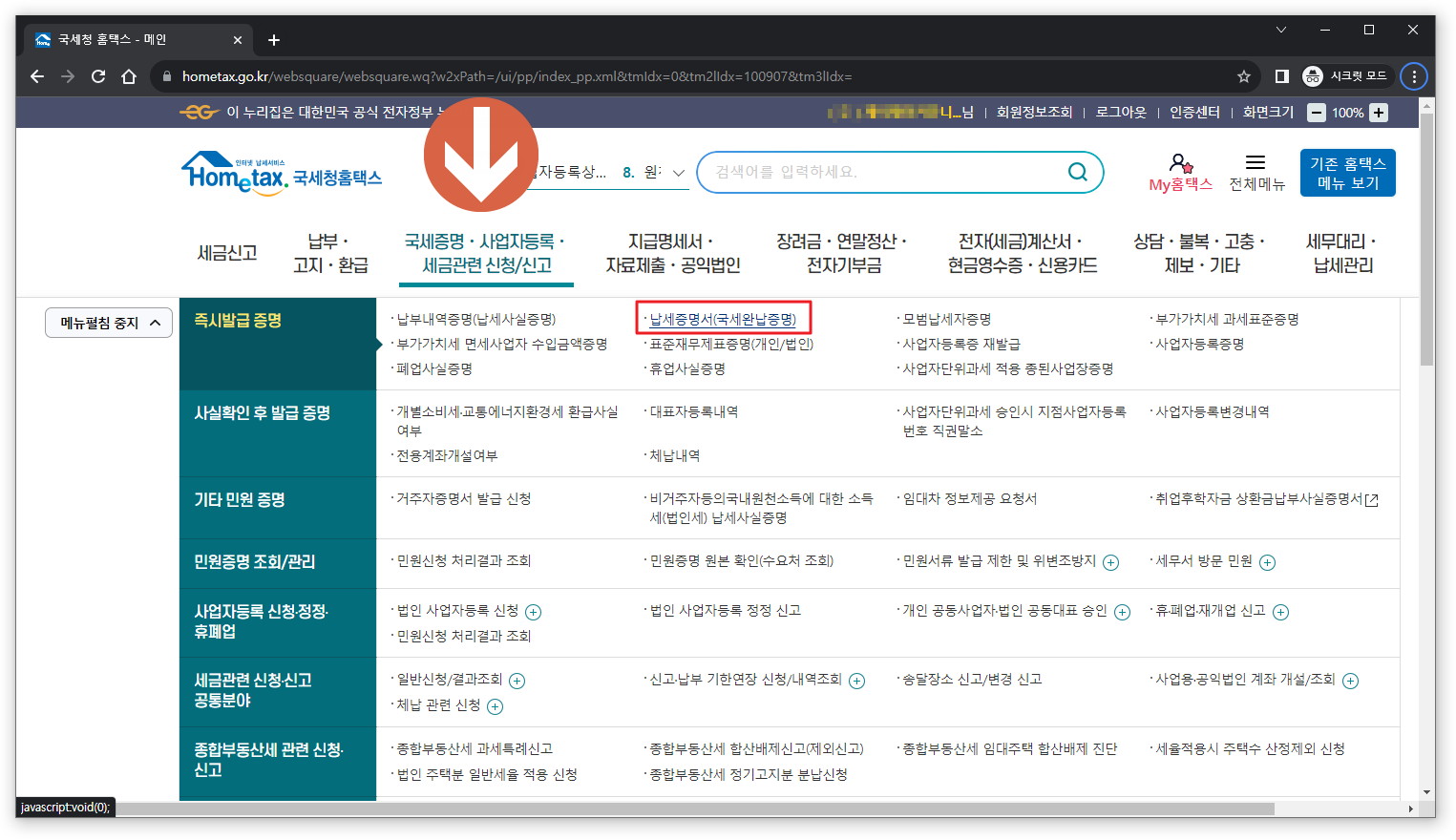Click 회원정보조회 link
Viewport: 1456px width, 840px height.
tap(1034, 113)
